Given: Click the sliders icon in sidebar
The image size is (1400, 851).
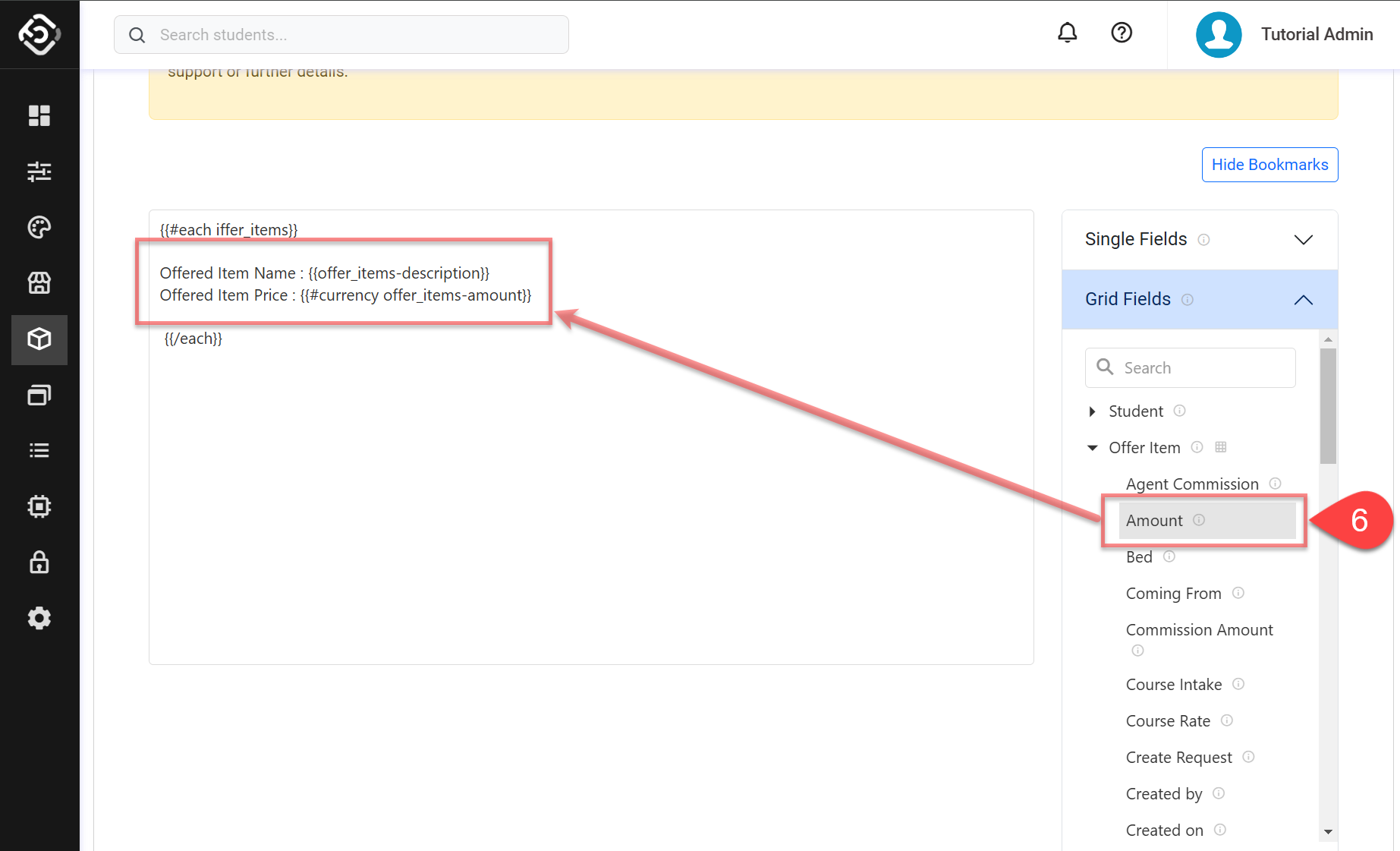Looking at the screenshot, I should [39, 172].
